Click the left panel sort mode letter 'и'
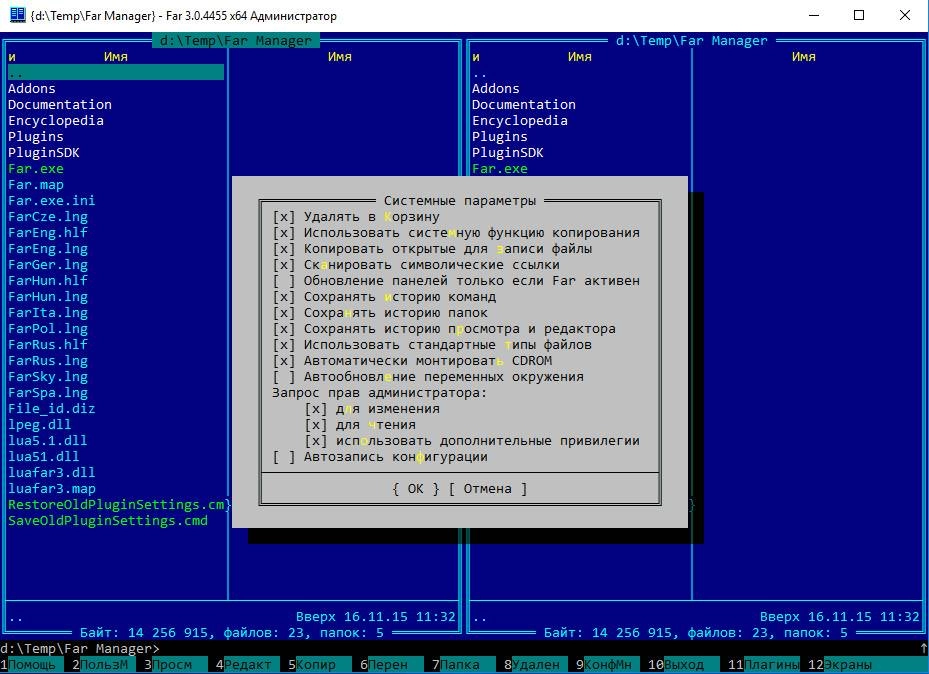The height and width of the screenshot is (674, 929). point(12,57)
